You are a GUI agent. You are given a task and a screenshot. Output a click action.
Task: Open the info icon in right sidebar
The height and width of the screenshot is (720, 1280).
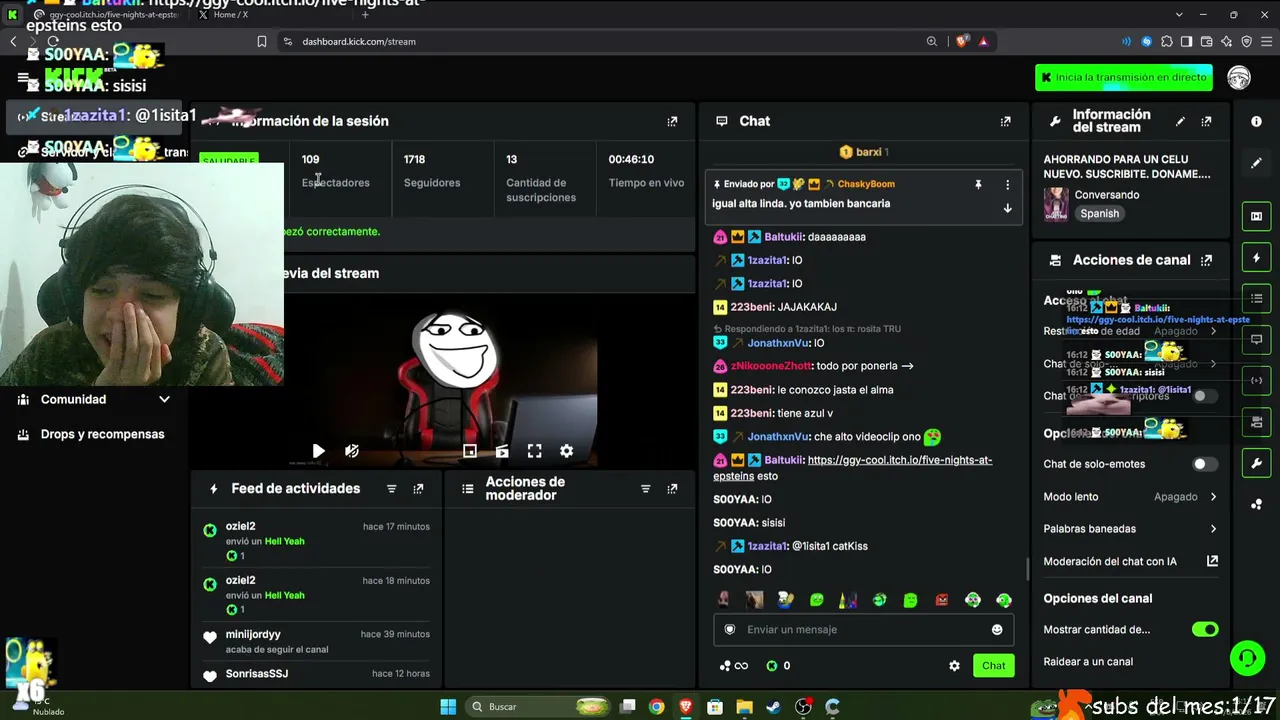tap(1256, 121)
